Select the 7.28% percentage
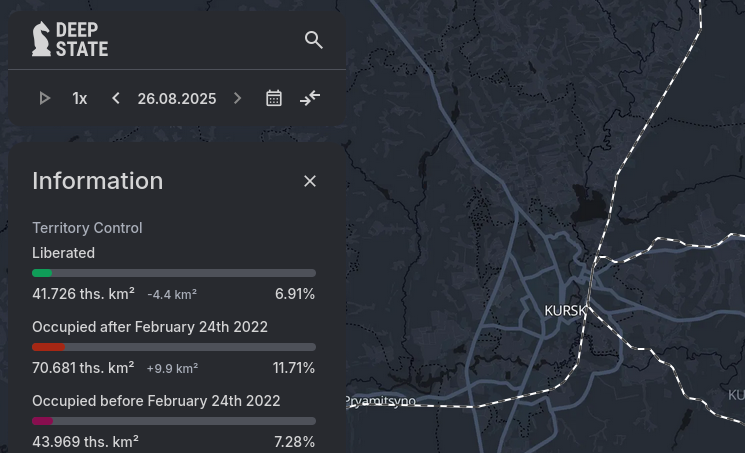 pyautogui.click(x=295, y=442)
